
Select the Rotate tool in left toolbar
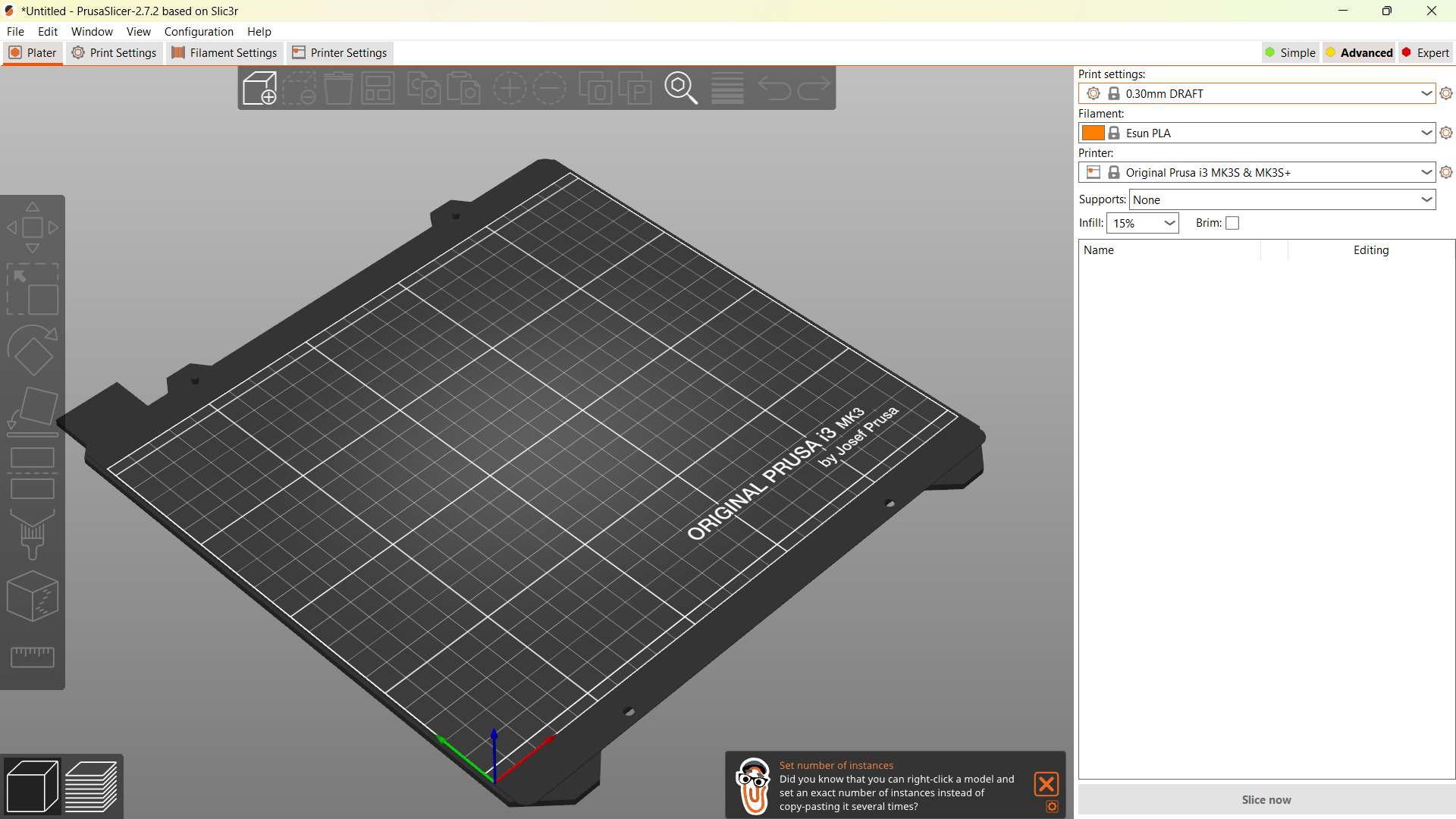click(x=32, y=350)
